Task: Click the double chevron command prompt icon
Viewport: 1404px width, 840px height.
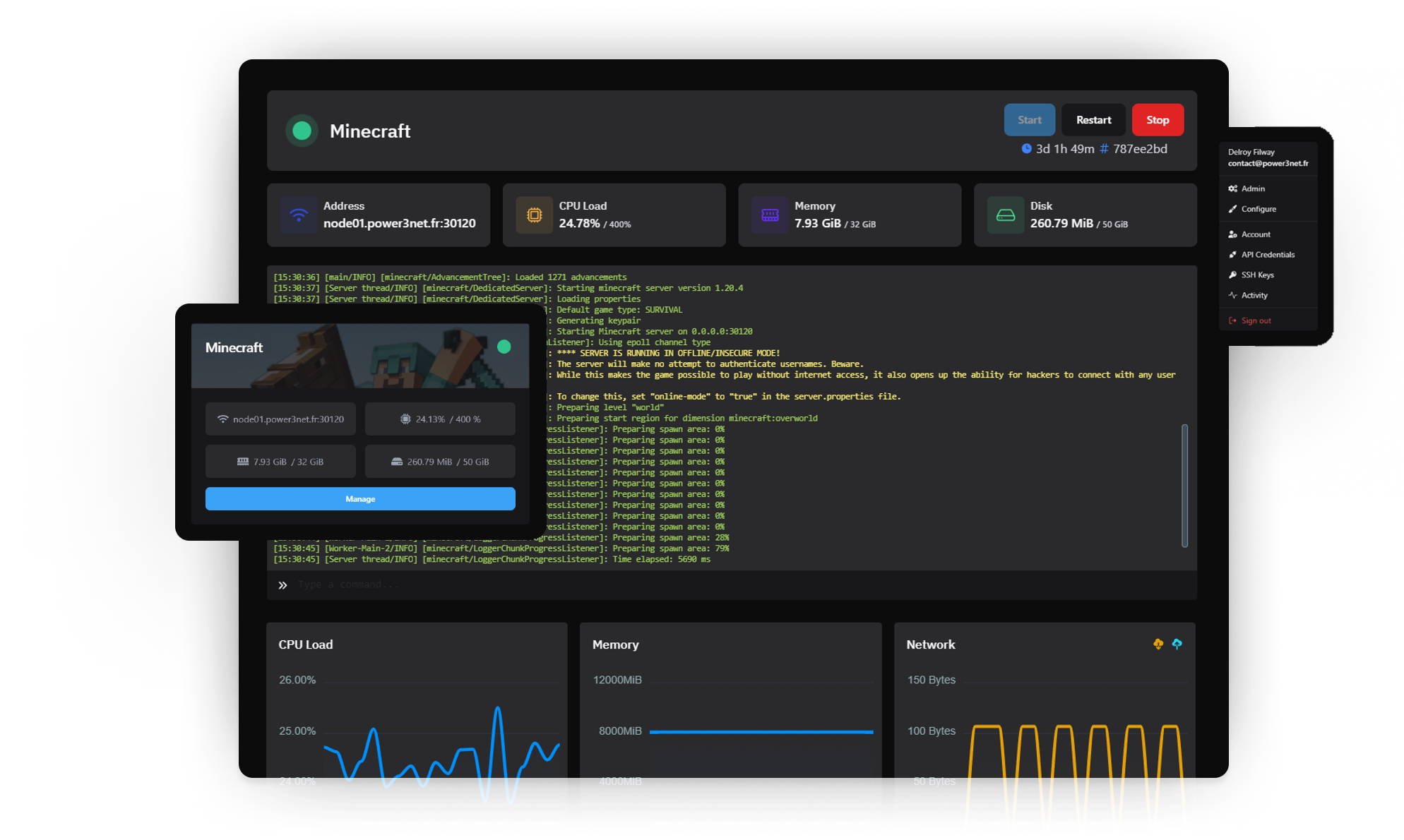Action: (282, 585)
